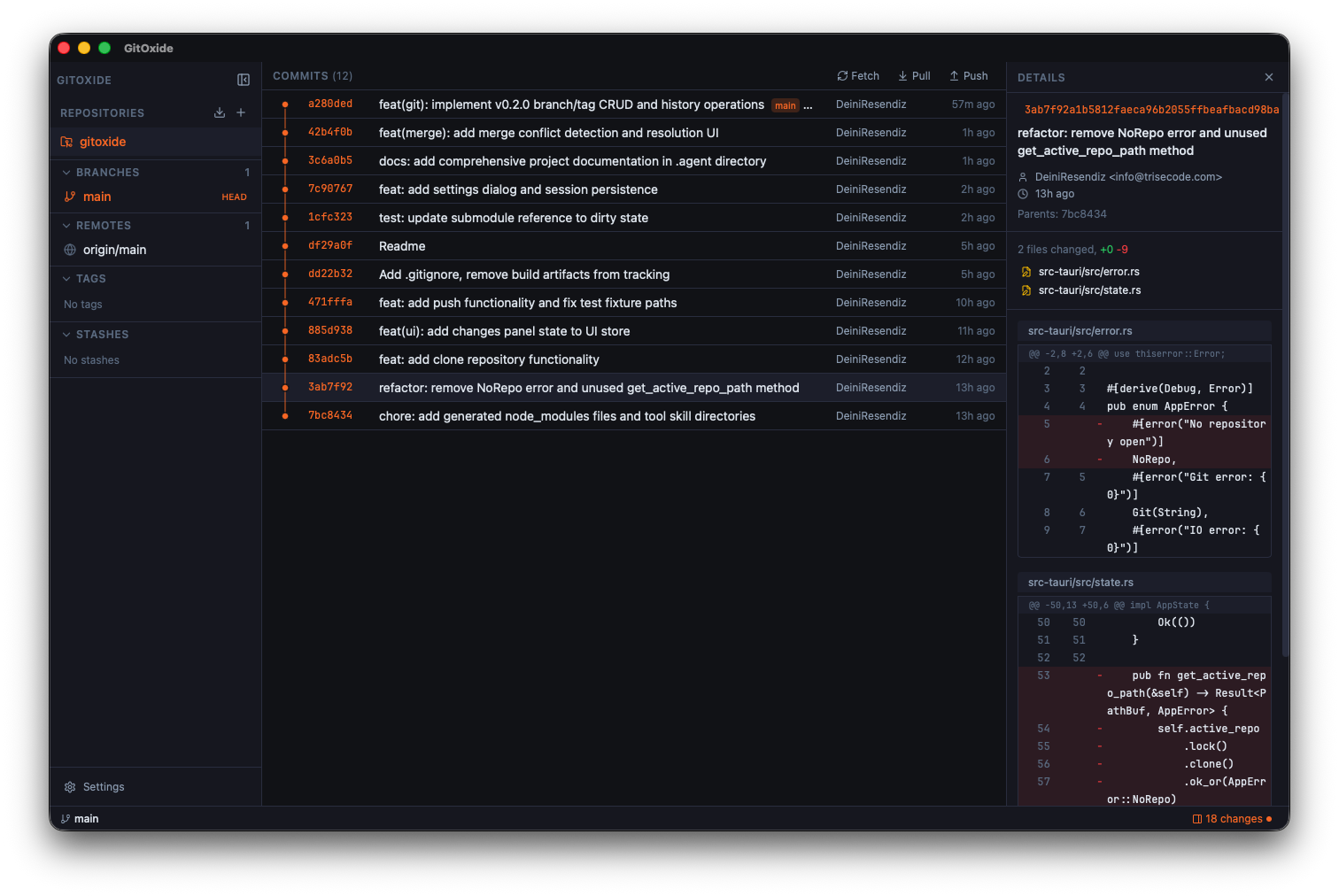This screenshot has height=896, width=1339.
Task: Click the branch icon beside main in sidebar
Action: point(70,197)
